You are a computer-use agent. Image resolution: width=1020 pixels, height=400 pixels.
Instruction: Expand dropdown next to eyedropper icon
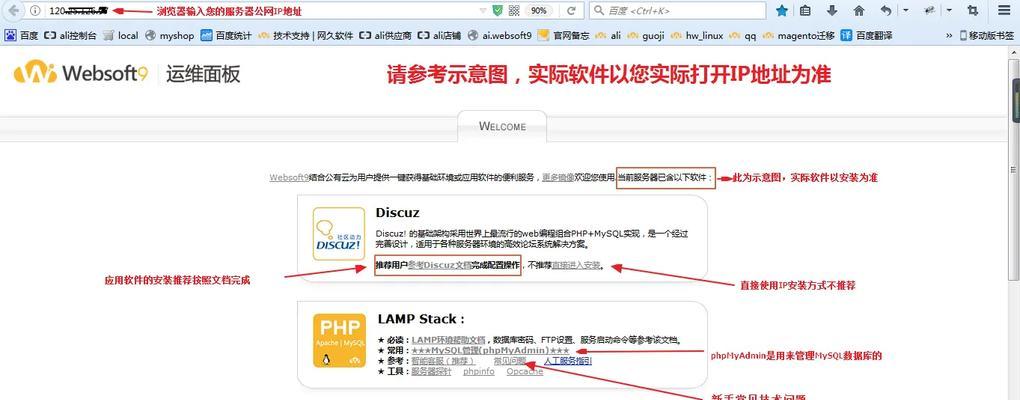[x=949, y=10]
